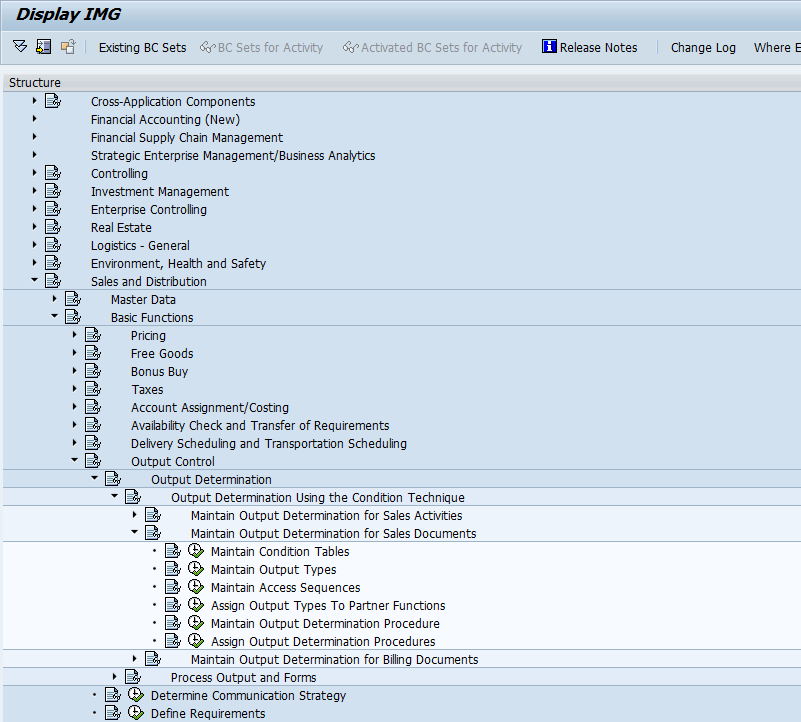Click the glasses icon for BC Sets for Activity

click(207, 47)
